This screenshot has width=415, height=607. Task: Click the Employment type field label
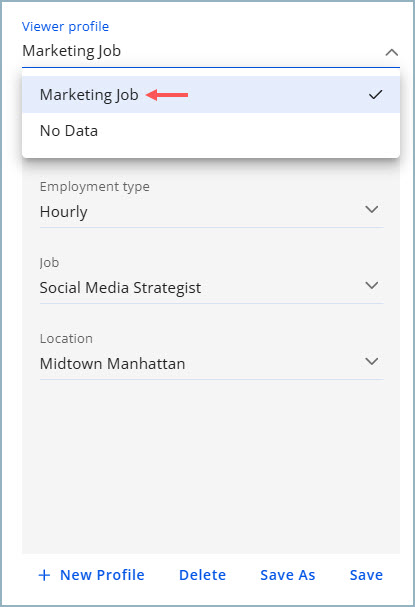94,187
